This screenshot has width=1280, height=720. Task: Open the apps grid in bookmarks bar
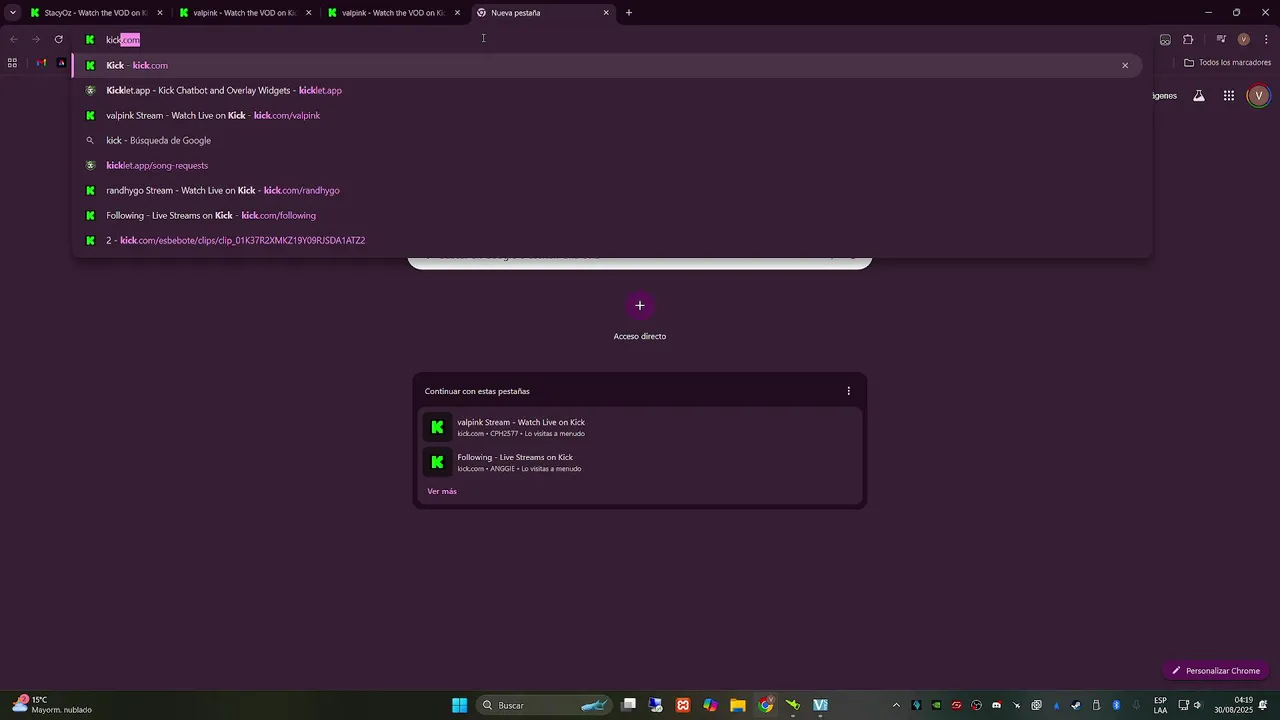coord(12,62)
